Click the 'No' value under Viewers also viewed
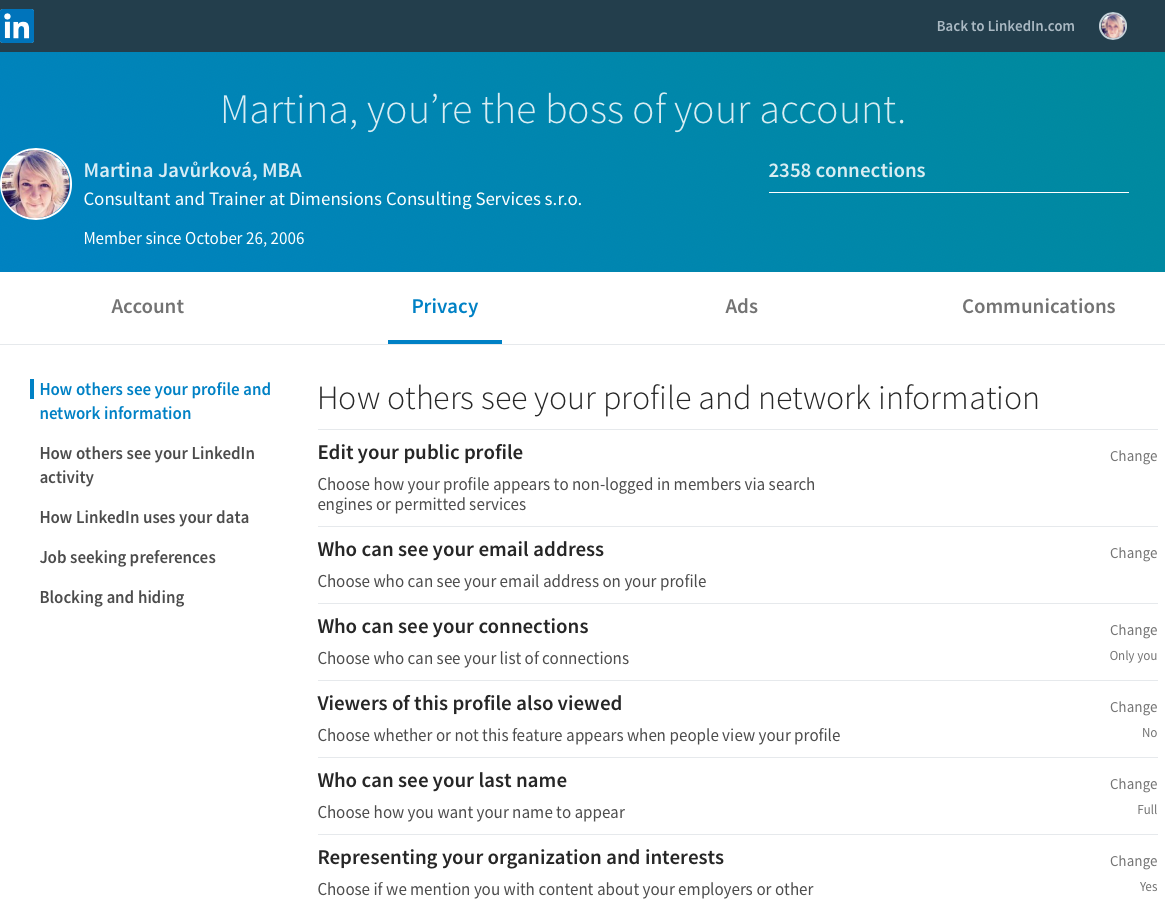 pos(1149,733)
